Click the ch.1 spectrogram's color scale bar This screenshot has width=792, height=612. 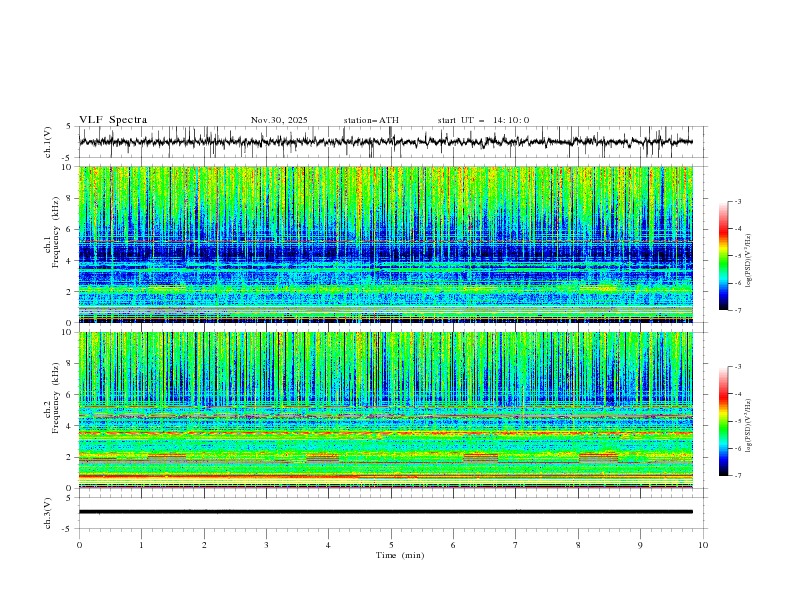(723, 256)
